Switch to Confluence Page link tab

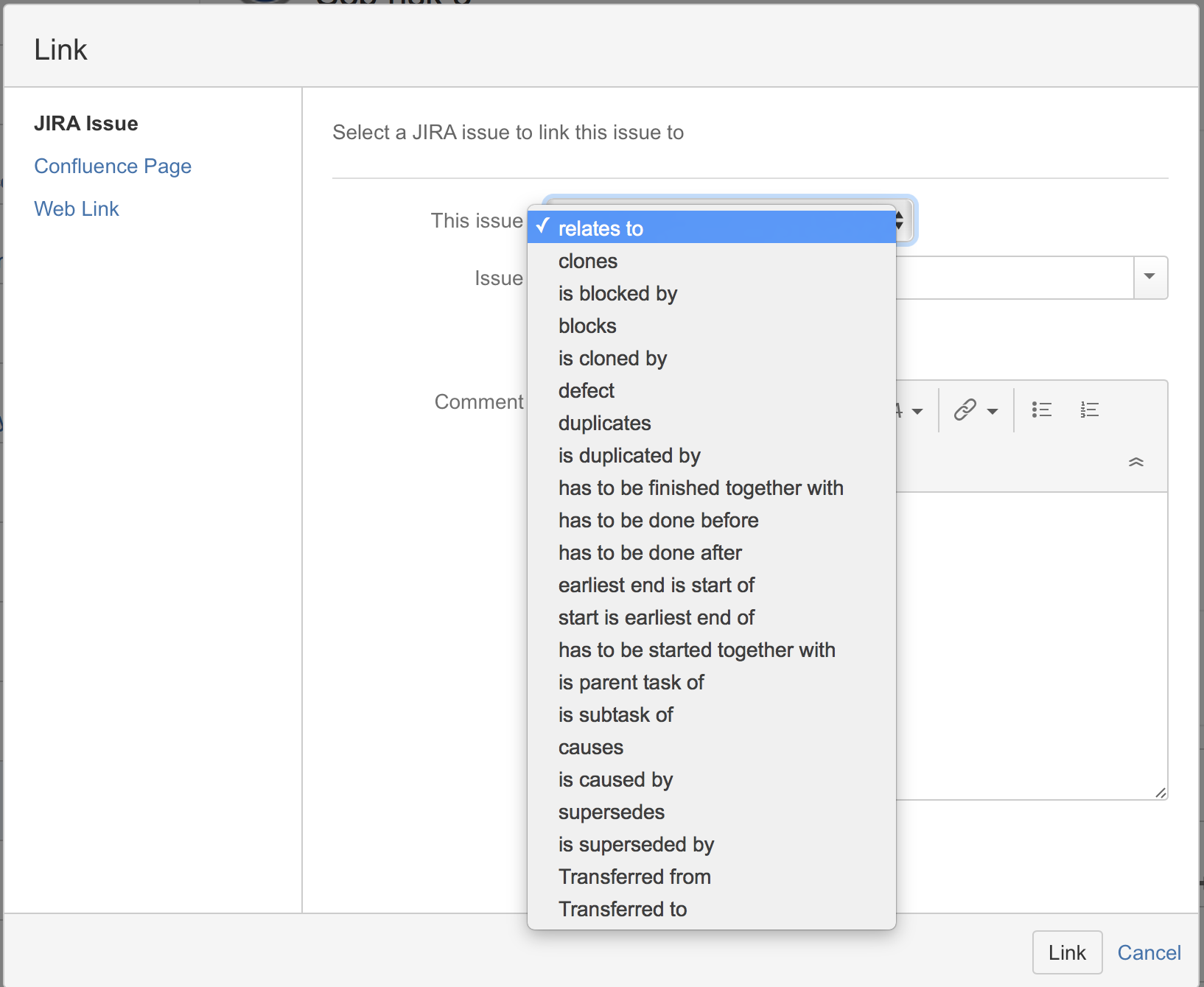pyautogui.click(x=113, y=166)
